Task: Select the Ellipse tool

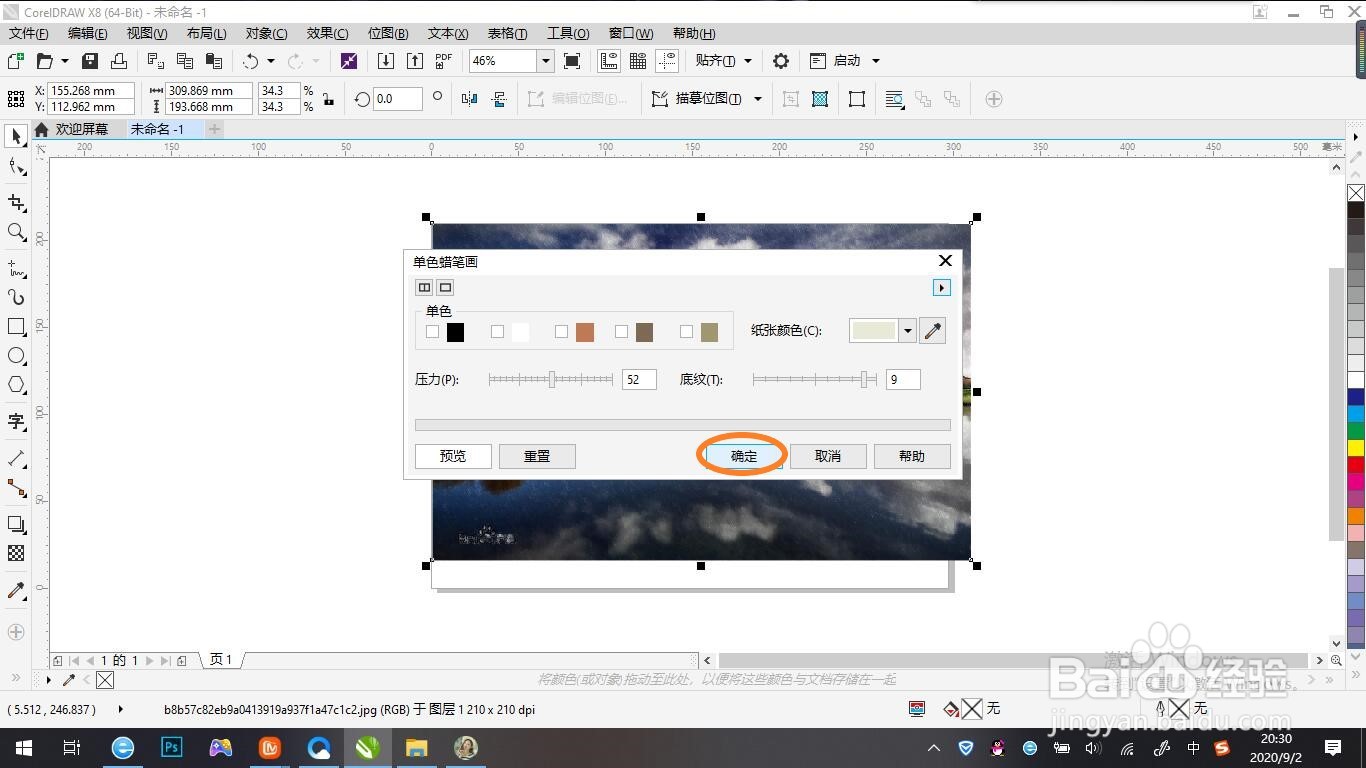Action: [x=16, y=356]
